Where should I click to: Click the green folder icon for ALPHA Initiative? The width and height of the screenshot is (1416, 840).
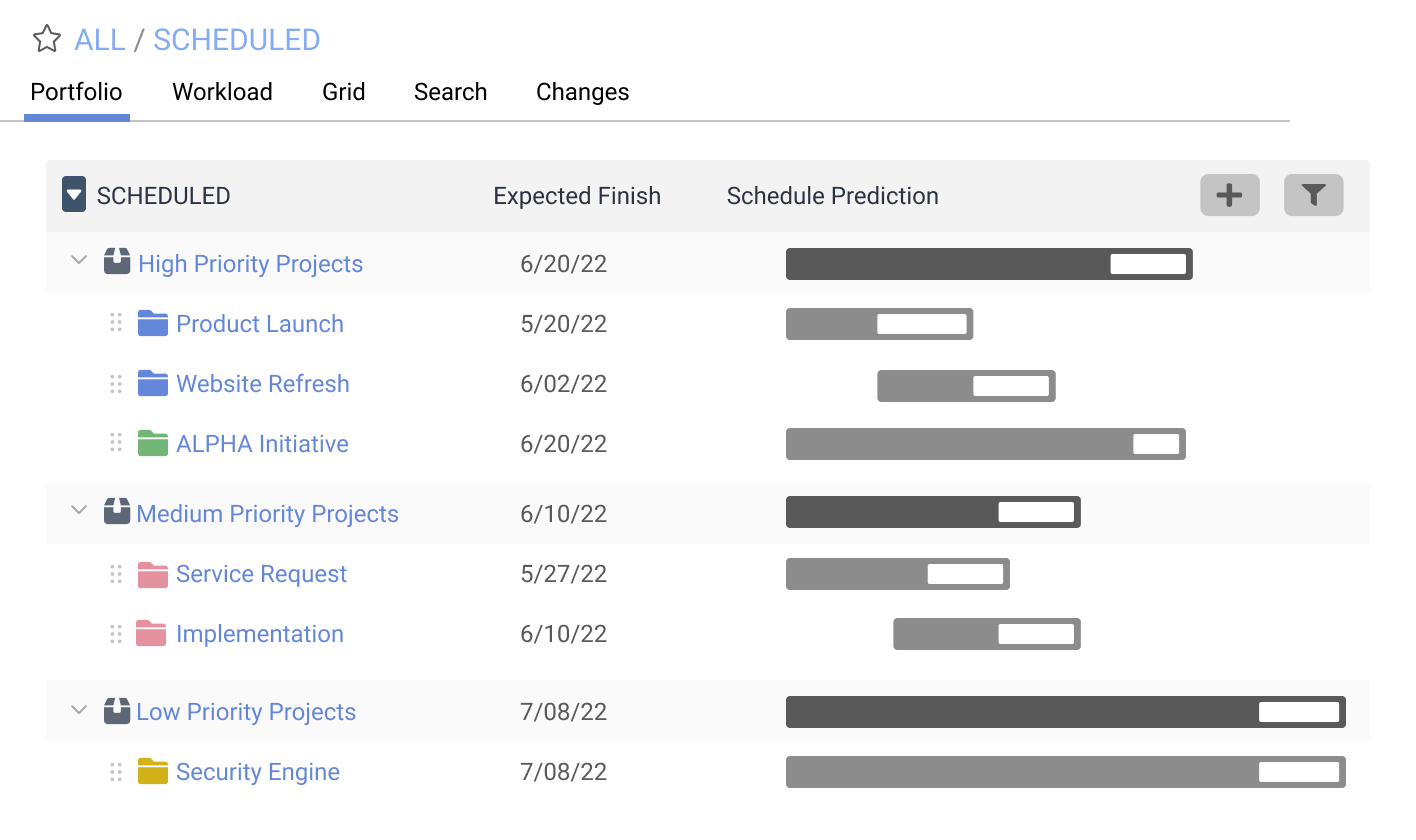[153, 443]
